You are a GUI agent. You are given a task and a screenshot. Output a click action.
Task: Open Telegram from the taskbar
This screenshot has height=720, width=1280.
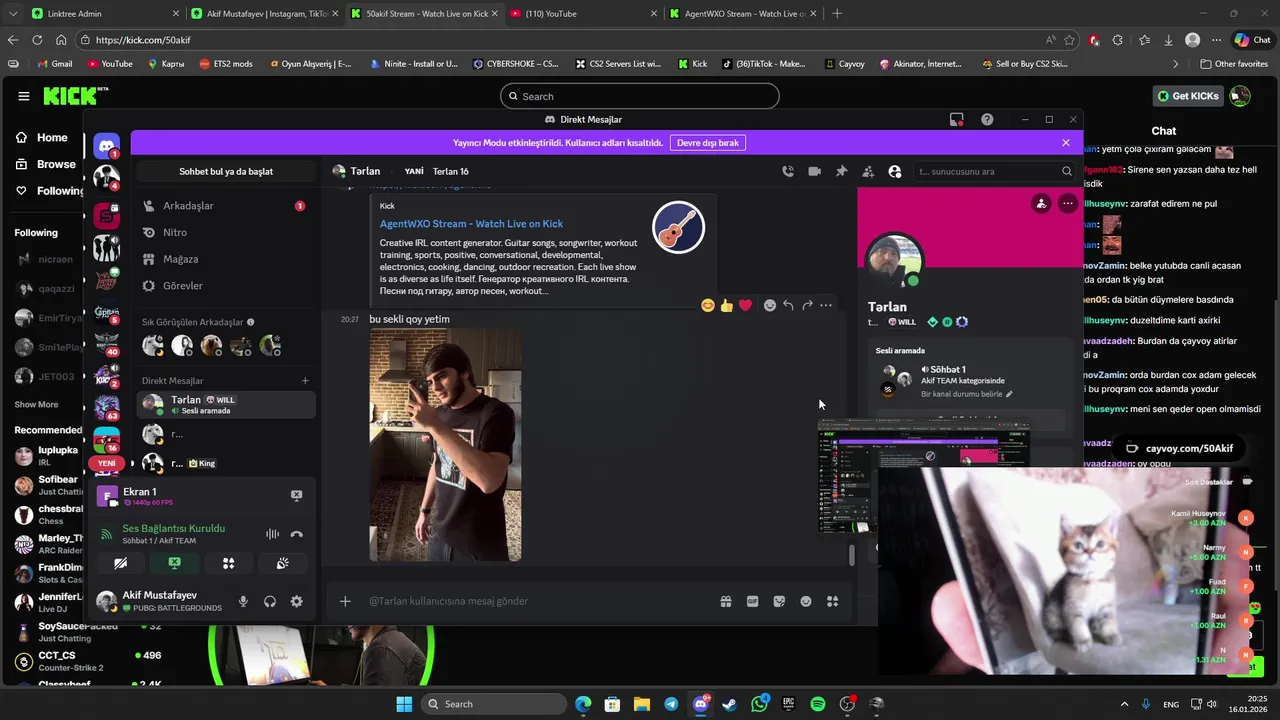671,704
